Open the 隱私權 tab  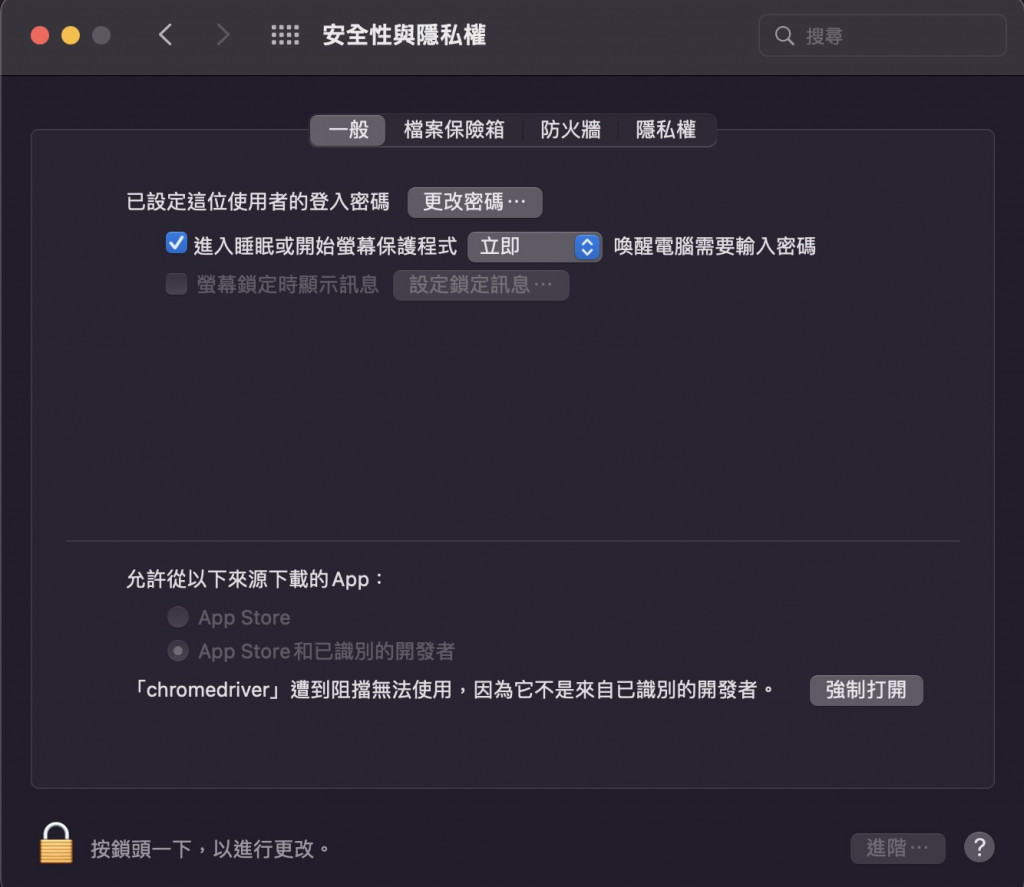point(665,129)
